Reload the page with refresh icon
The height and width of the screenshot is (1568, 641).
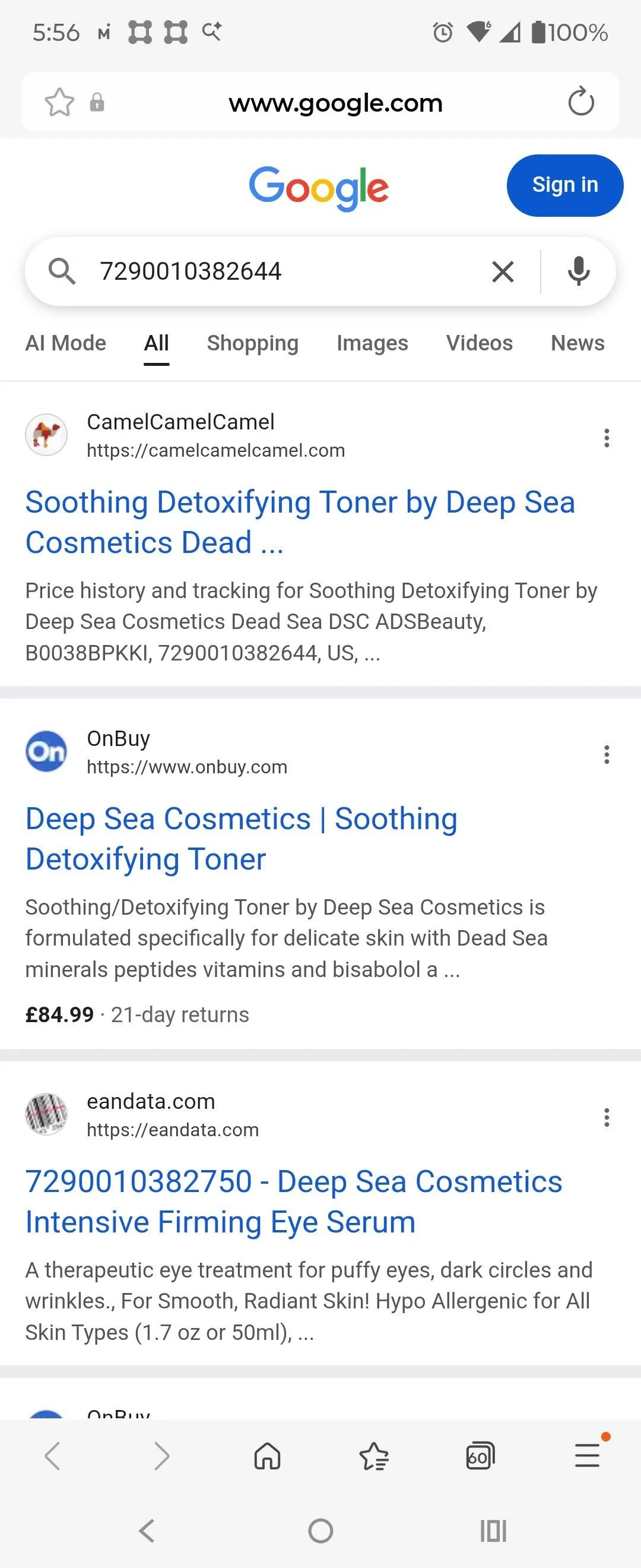581,101
